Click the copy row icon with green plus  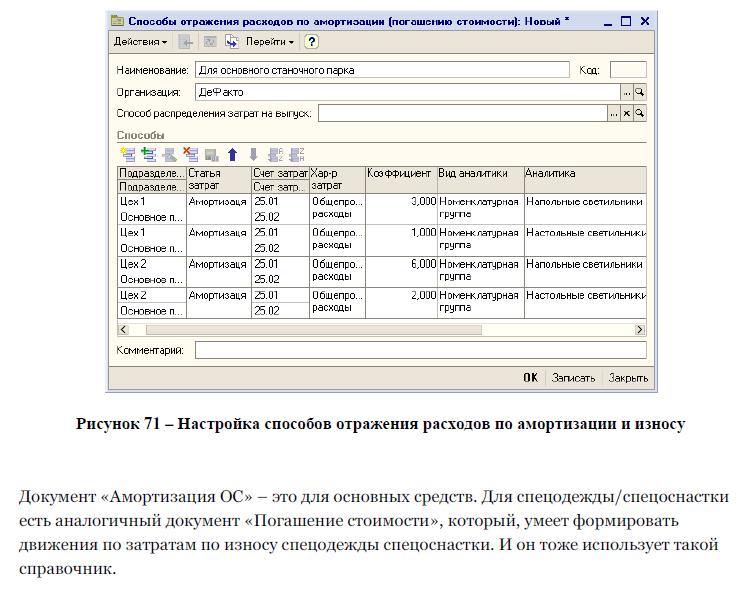149,155
